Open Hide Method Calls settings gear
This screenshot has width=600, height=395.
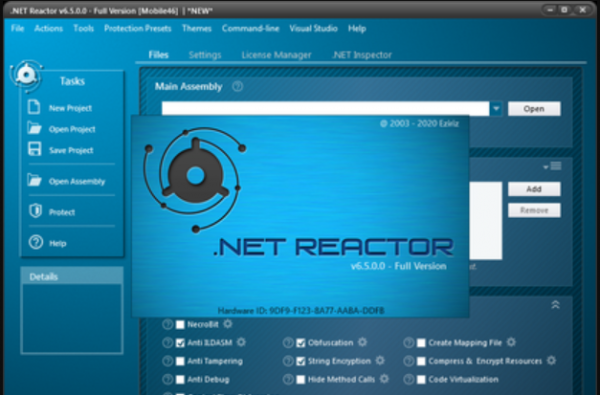[x=384, y=379]
